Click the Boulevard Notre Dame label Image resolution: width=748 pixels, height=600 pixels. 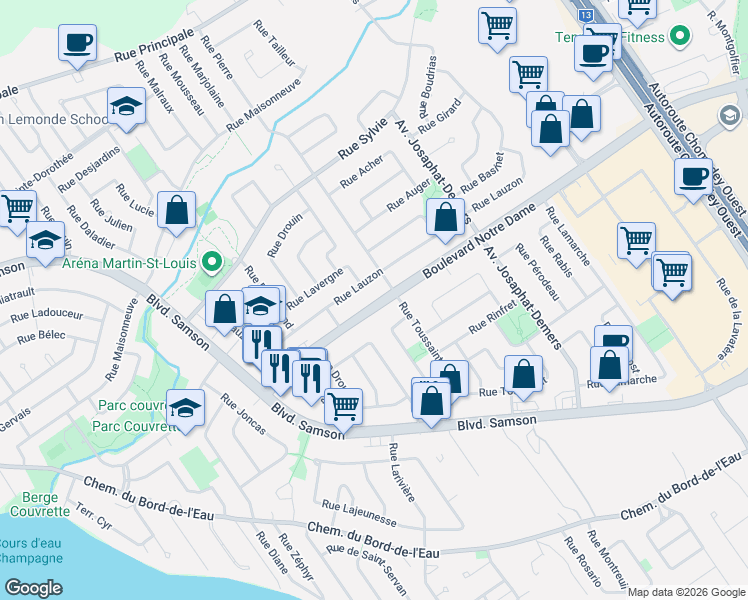tap(479, 240)
